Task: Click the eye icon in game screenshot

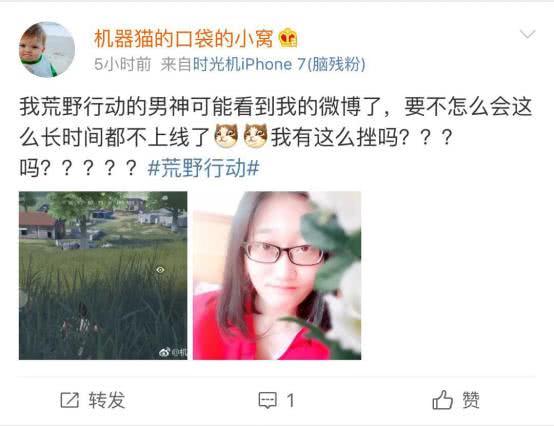Action: tap(160, 270)
